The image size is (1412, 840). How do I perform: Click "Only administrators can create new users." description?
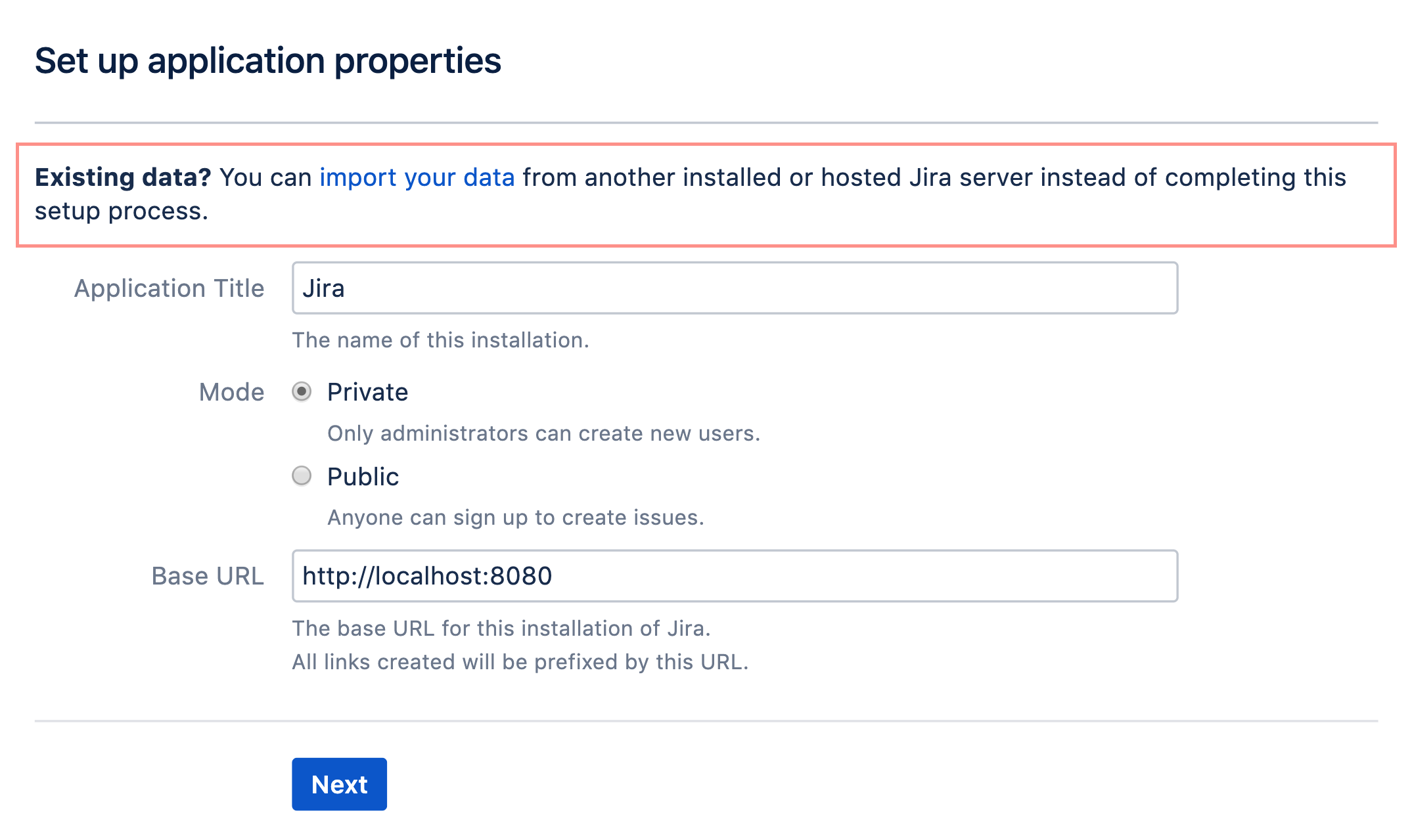543,433
